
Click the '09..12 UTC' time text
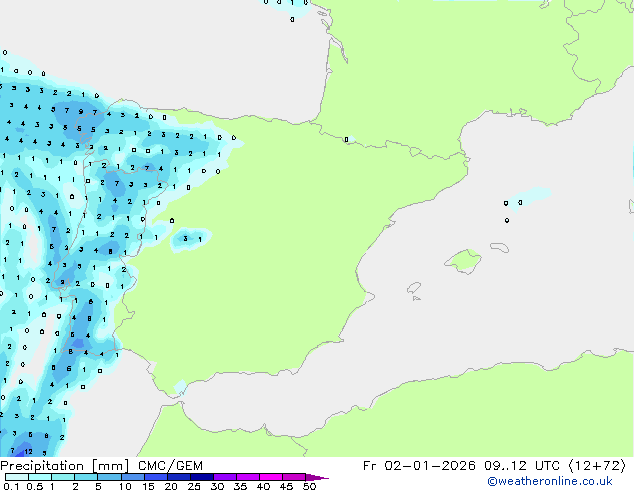522,466
